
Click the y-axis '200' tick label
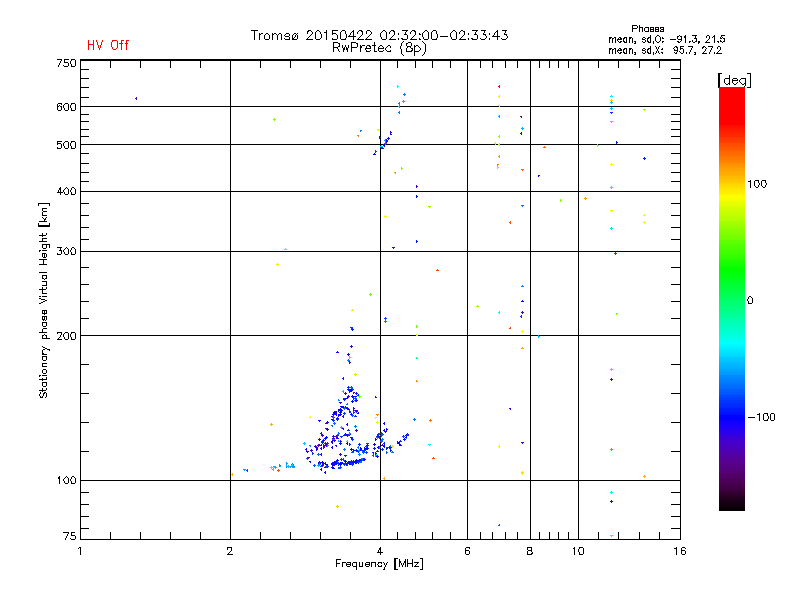(x=66, y=336)
